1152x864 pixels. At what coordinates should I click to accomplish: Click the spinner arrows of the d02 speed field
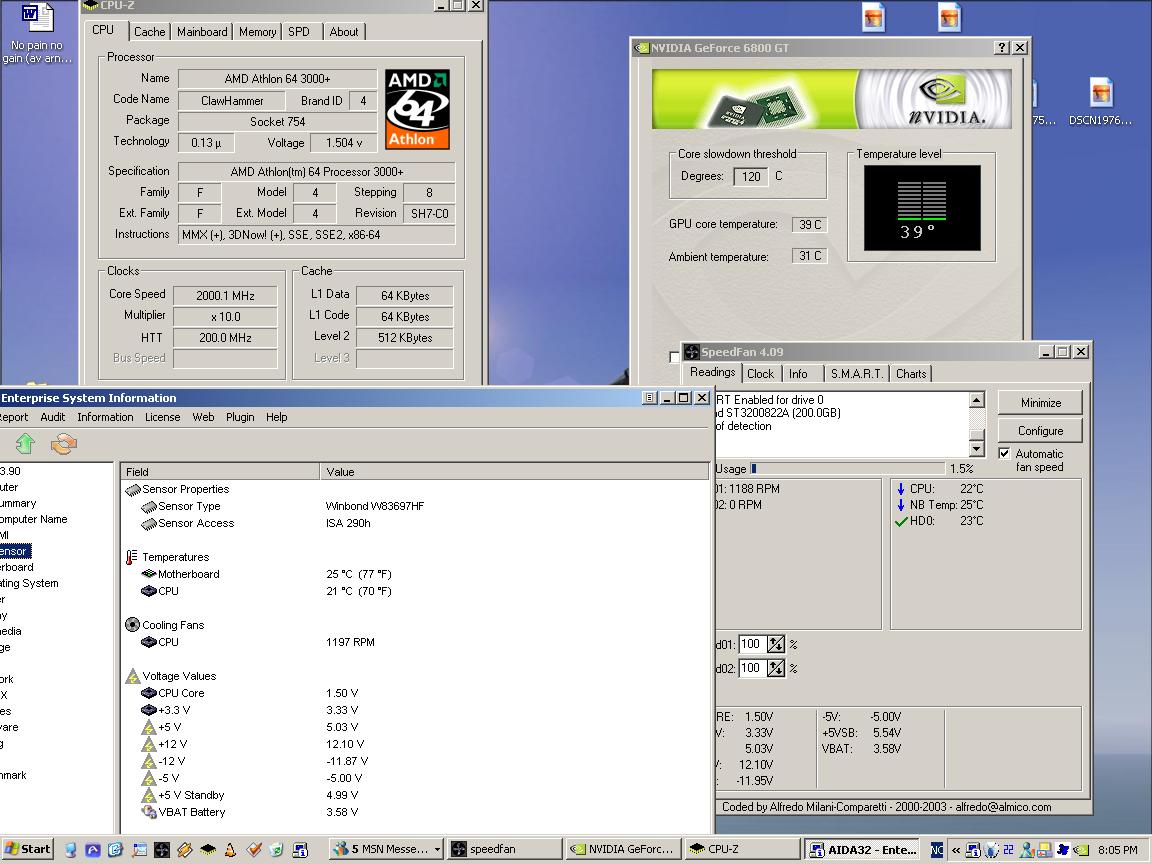(776, 668)
